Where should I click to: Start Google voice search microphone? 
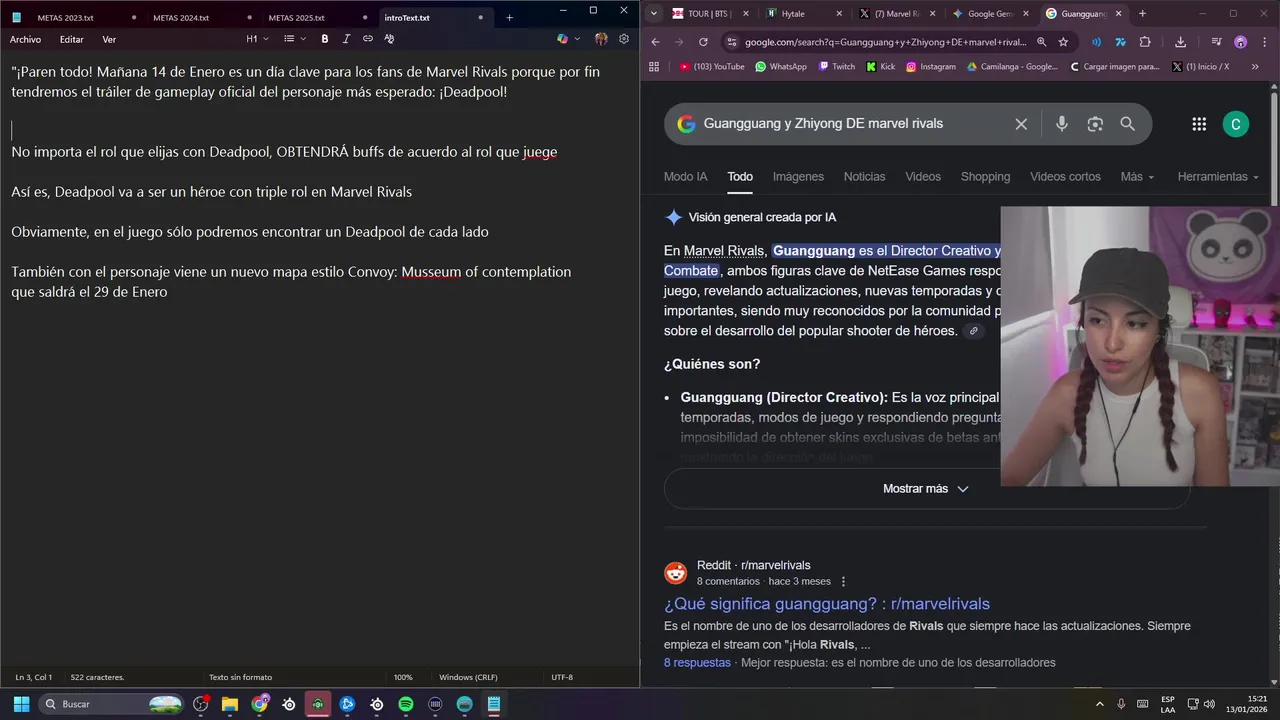pyautogui.click(x=1062, y=124)
